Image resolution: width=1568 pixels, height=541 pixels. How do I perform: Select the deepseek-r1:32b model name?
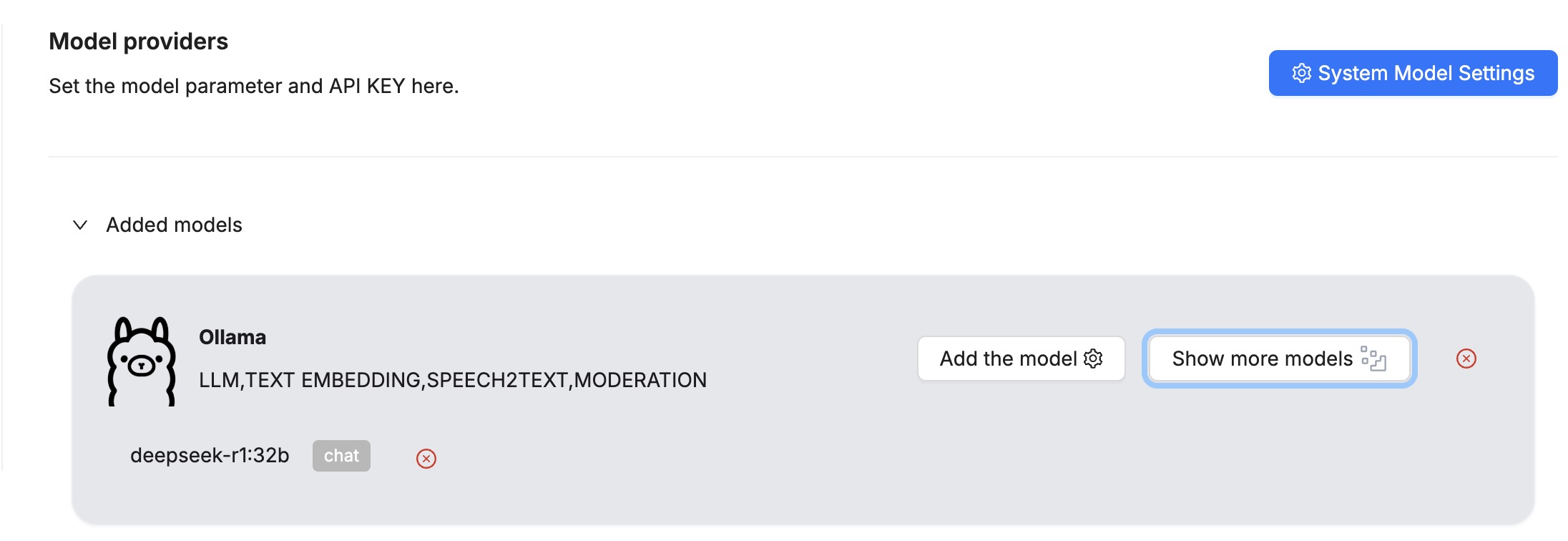(x=210, y=456)
